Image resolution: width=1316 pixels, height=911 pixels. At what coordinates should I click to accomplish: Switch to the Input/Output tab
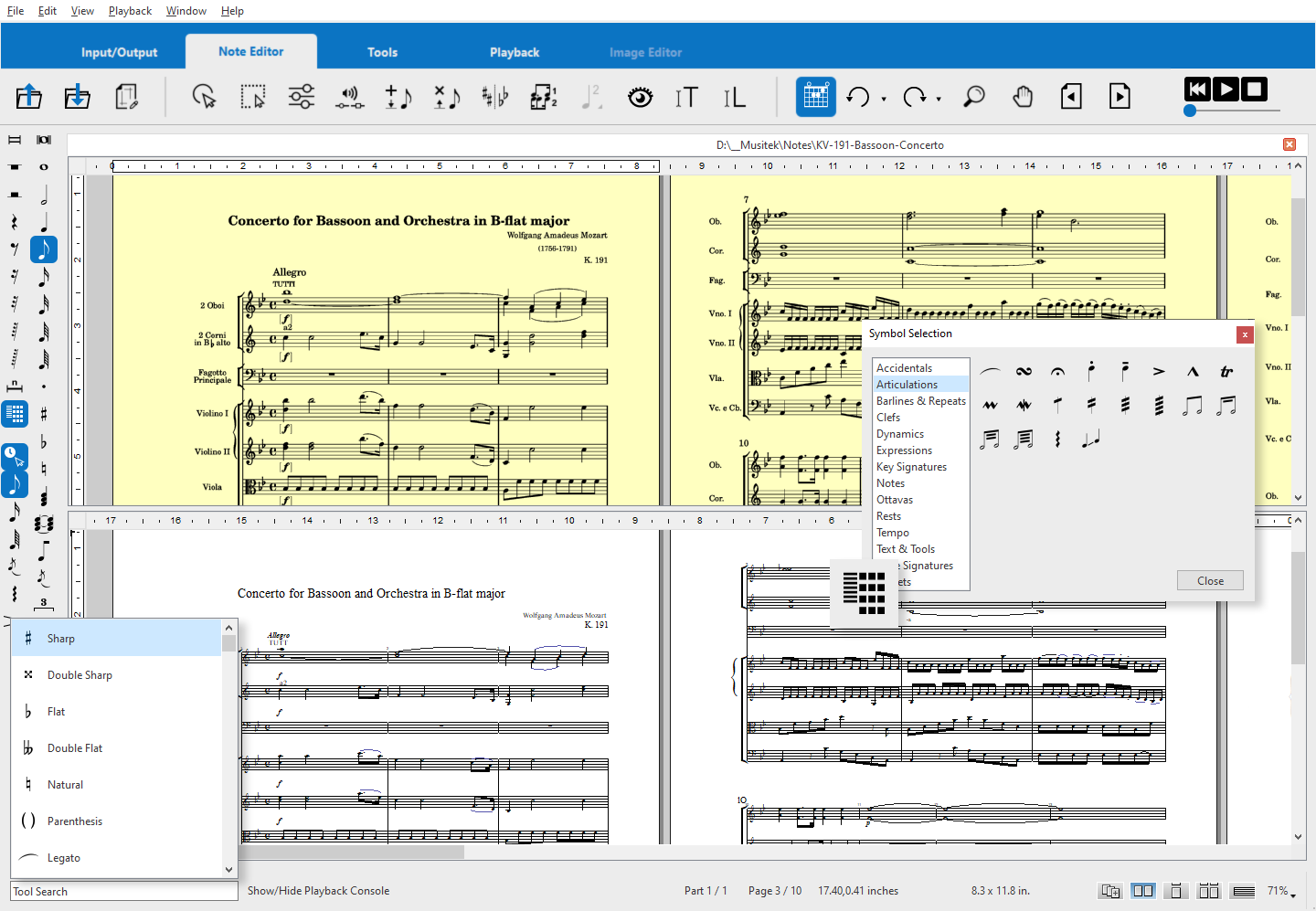pyautogui.click(x=119, y=52)
